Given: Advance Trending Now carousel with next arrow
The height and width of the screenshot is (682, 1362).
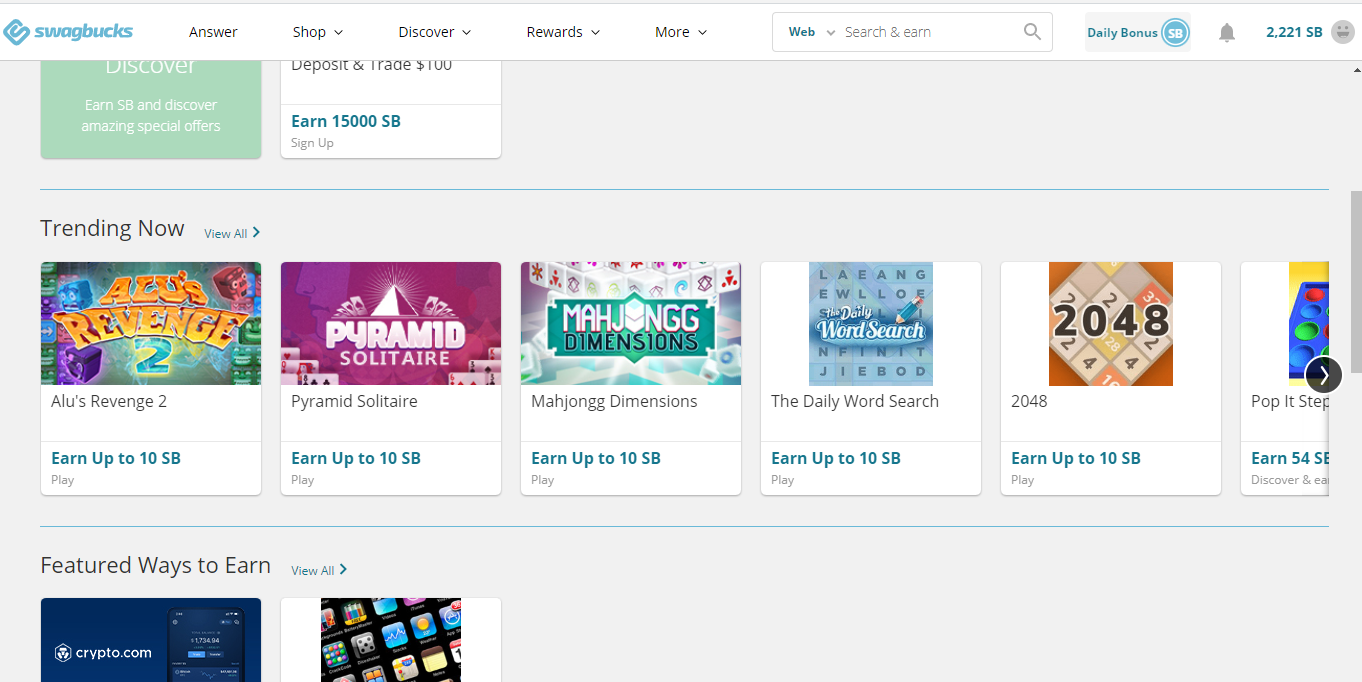Looking at the screenshot, I should pyautogui.click(x=1323, y=375).
